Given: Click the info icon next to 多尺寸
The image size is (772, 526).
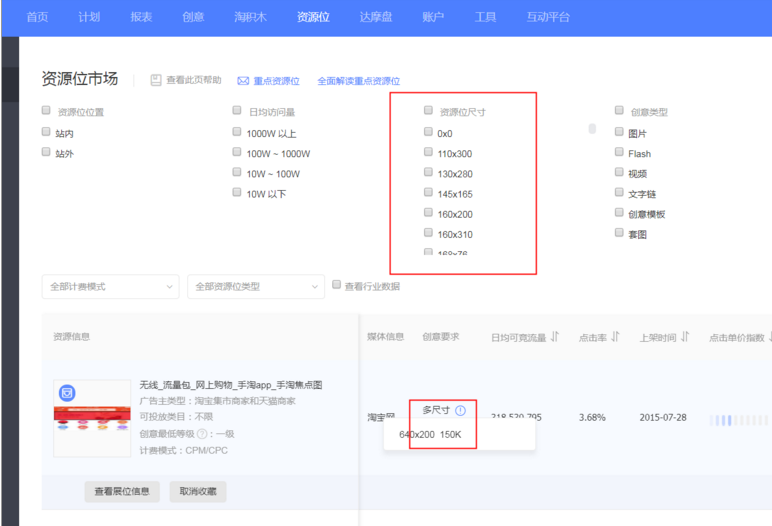Looking at the screenshot, I should coord(460,410).
